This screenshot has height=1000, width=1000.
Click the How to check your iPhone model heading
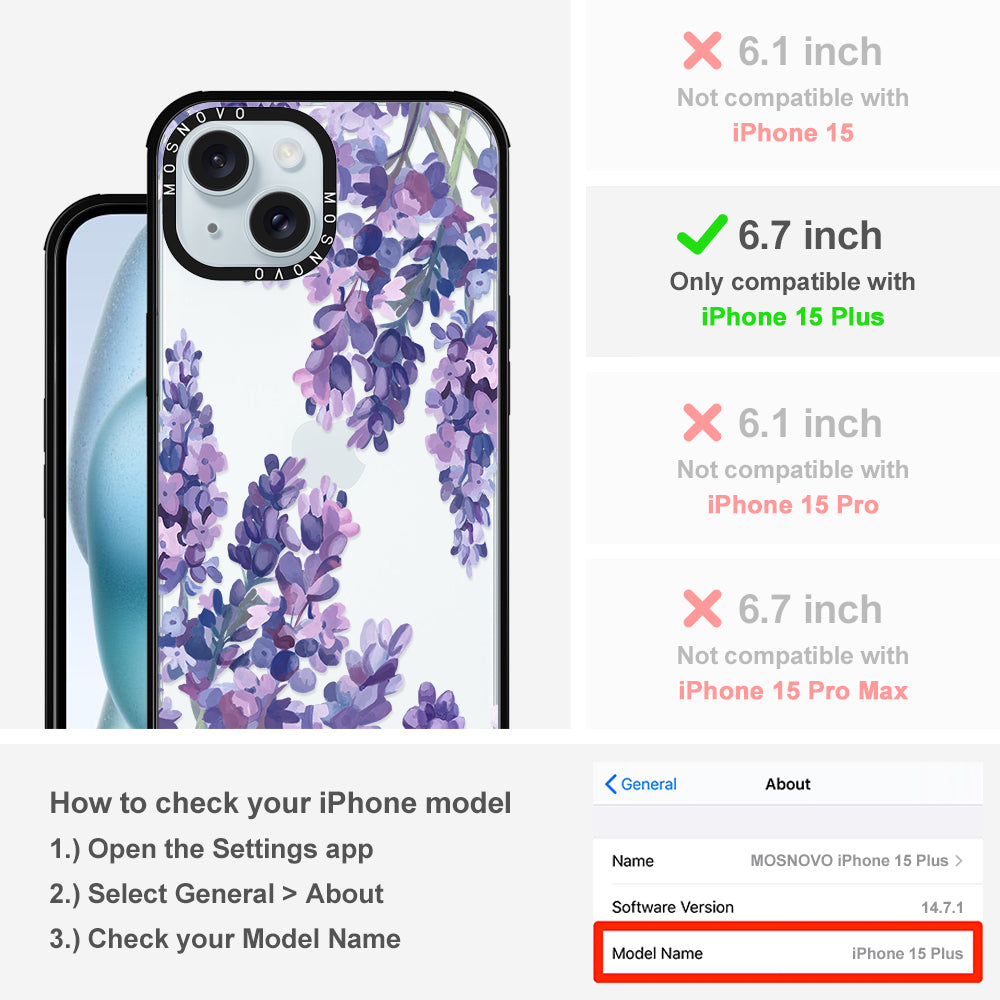coord(281,803)
